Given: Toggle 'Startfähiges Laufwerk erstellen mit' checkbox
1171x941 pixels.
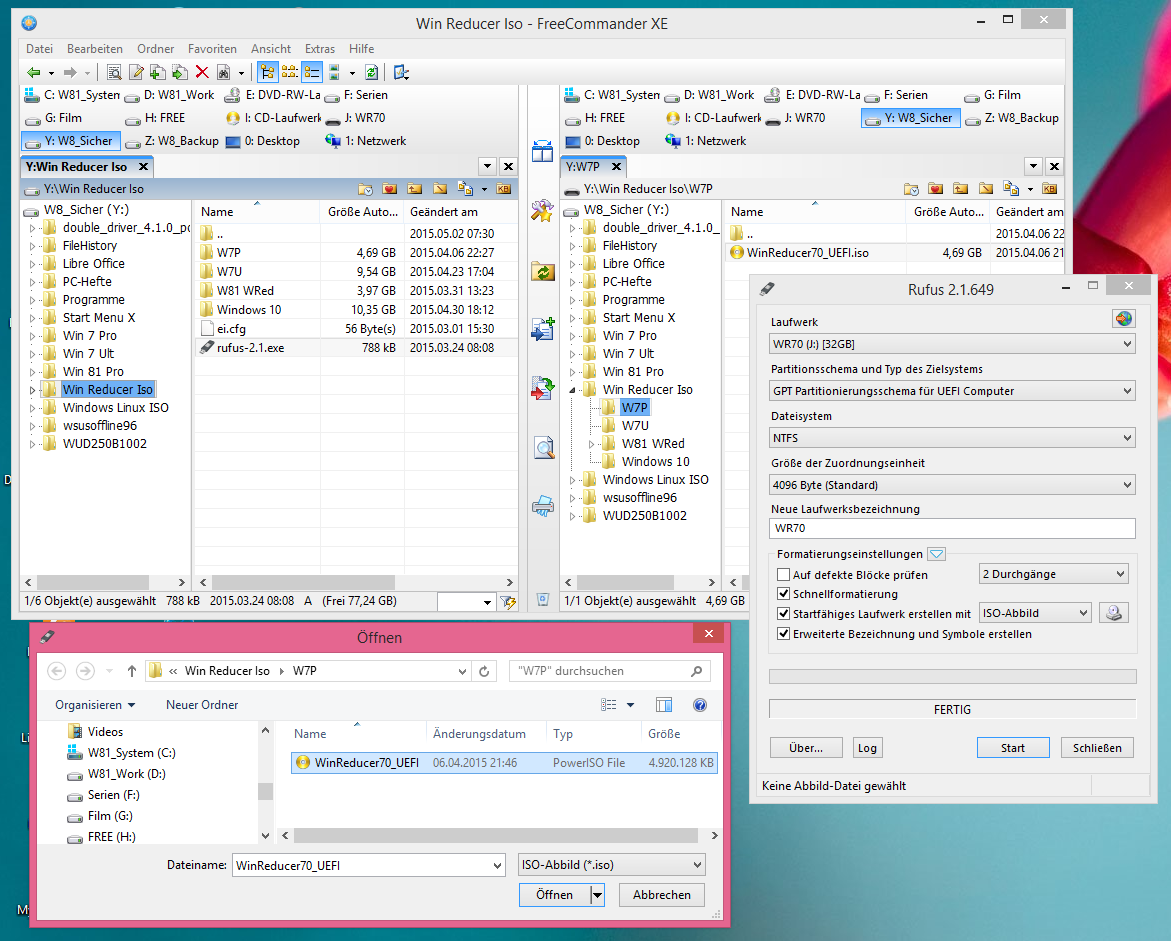Looking at the screenshot, I should 783,614.
